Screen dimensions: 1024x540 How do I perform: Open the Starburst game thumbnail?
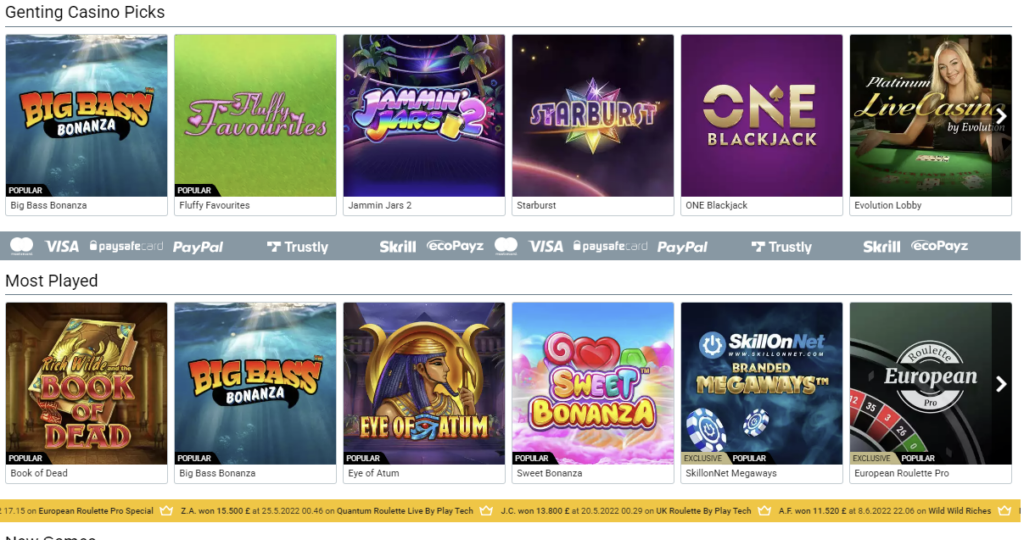click(x=593, y=116)
